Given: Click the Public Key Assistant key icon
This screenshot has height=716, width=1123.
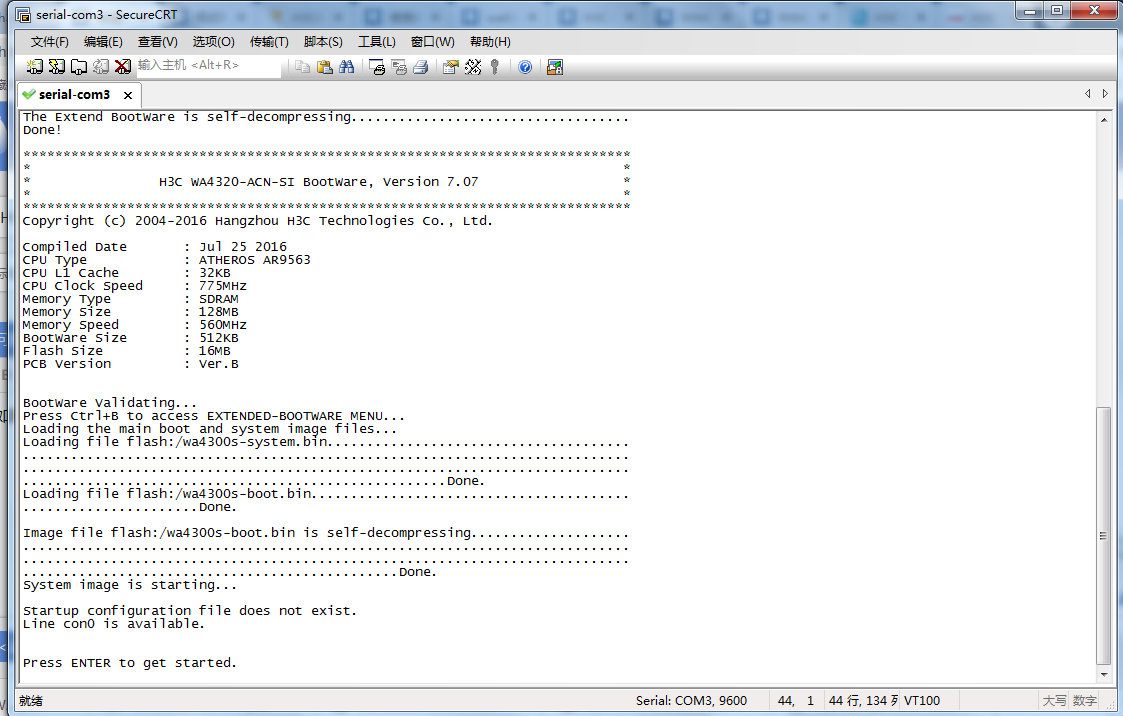Looking at the screenshot, I should point(494,67).
